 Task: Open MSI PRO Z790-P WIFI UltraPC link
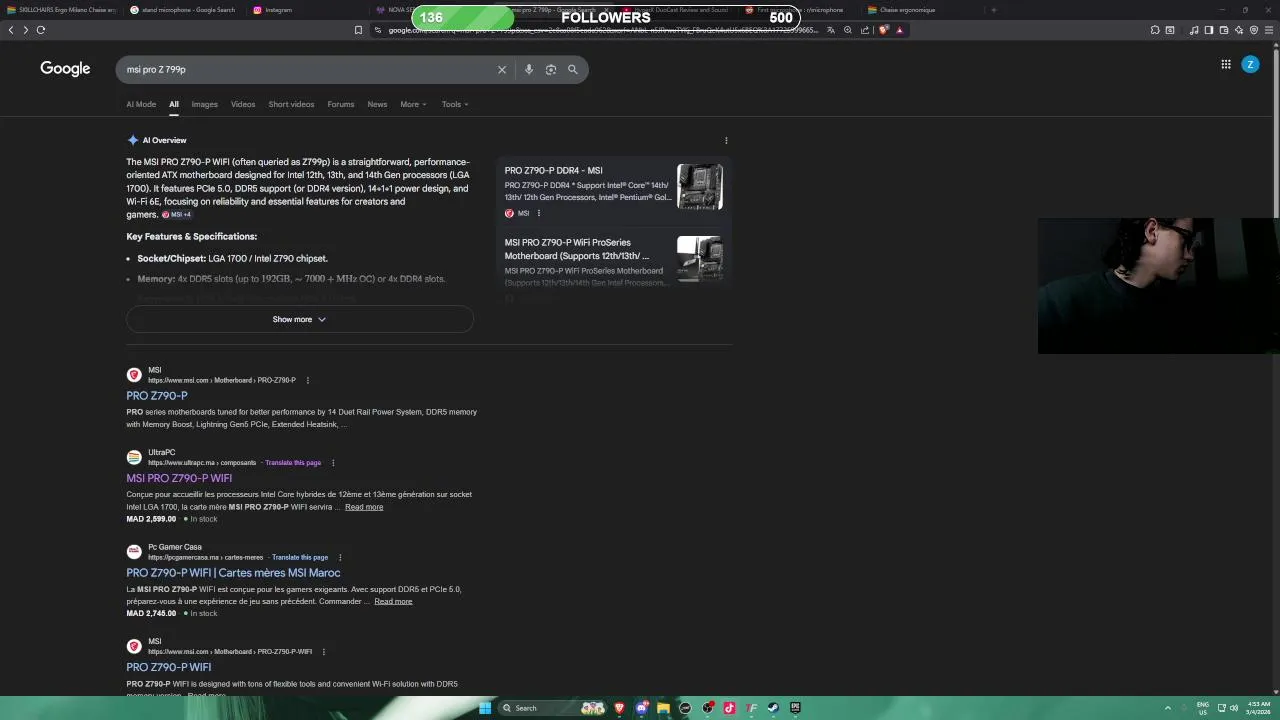pyautogui.click(x=179, y=478)
